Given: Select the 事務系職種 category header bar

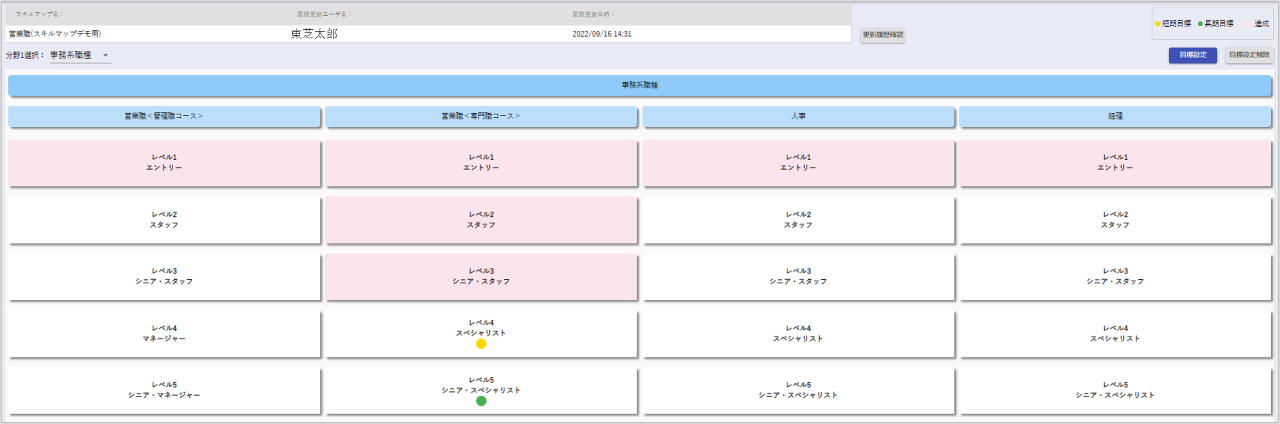Looking at the screenshot, I should [x=639, y=85].
